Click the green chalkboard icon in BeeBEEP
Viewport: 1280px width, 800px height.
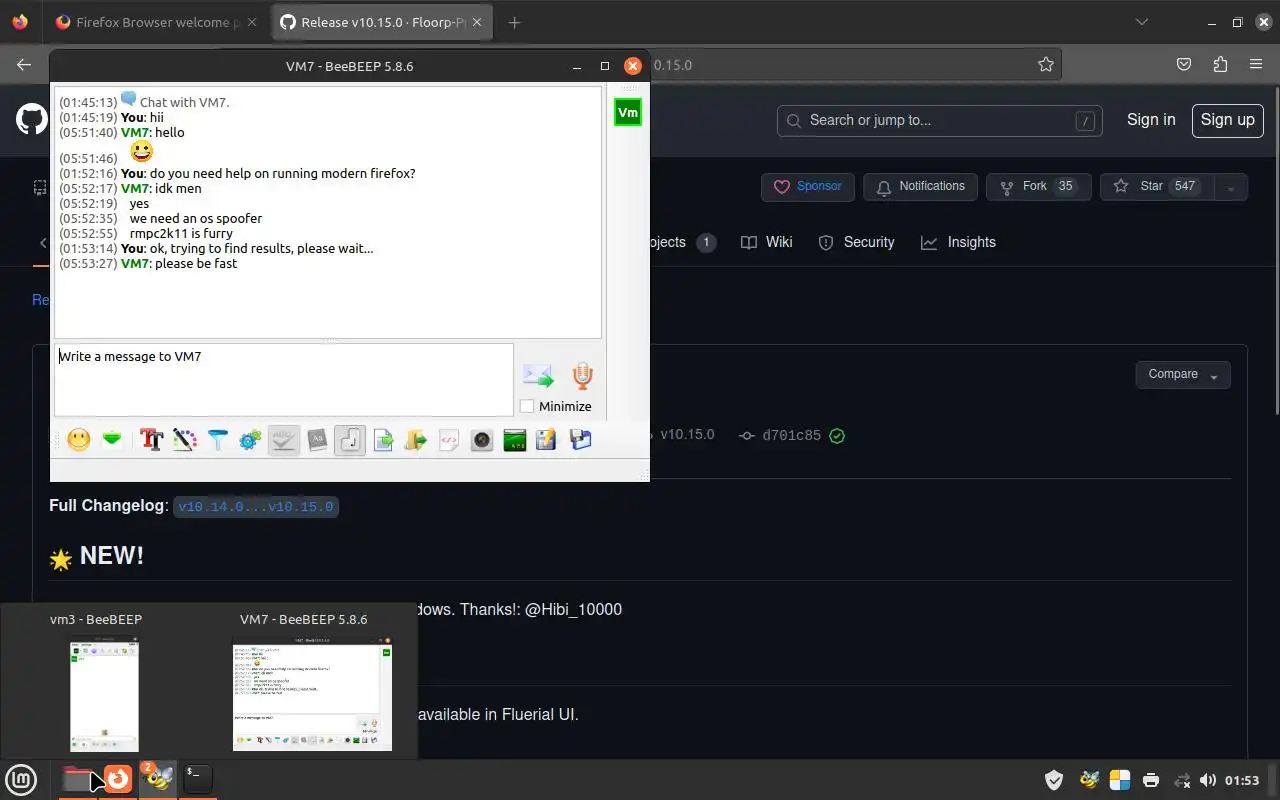pyautogui.click(x=515, y=439)
